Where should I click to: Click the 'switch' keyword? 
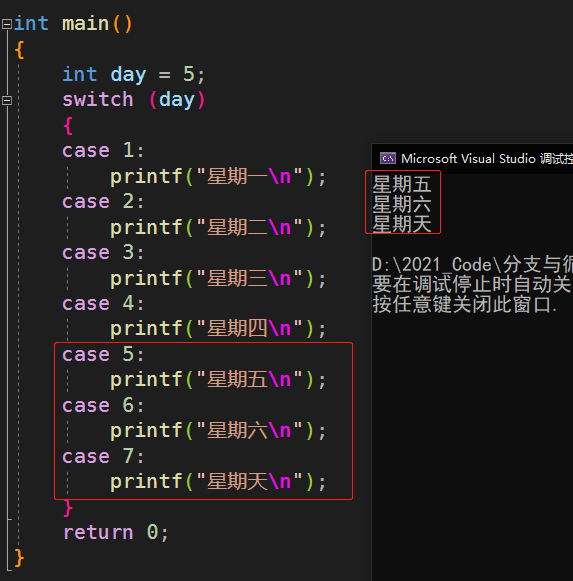pos(97,100)
